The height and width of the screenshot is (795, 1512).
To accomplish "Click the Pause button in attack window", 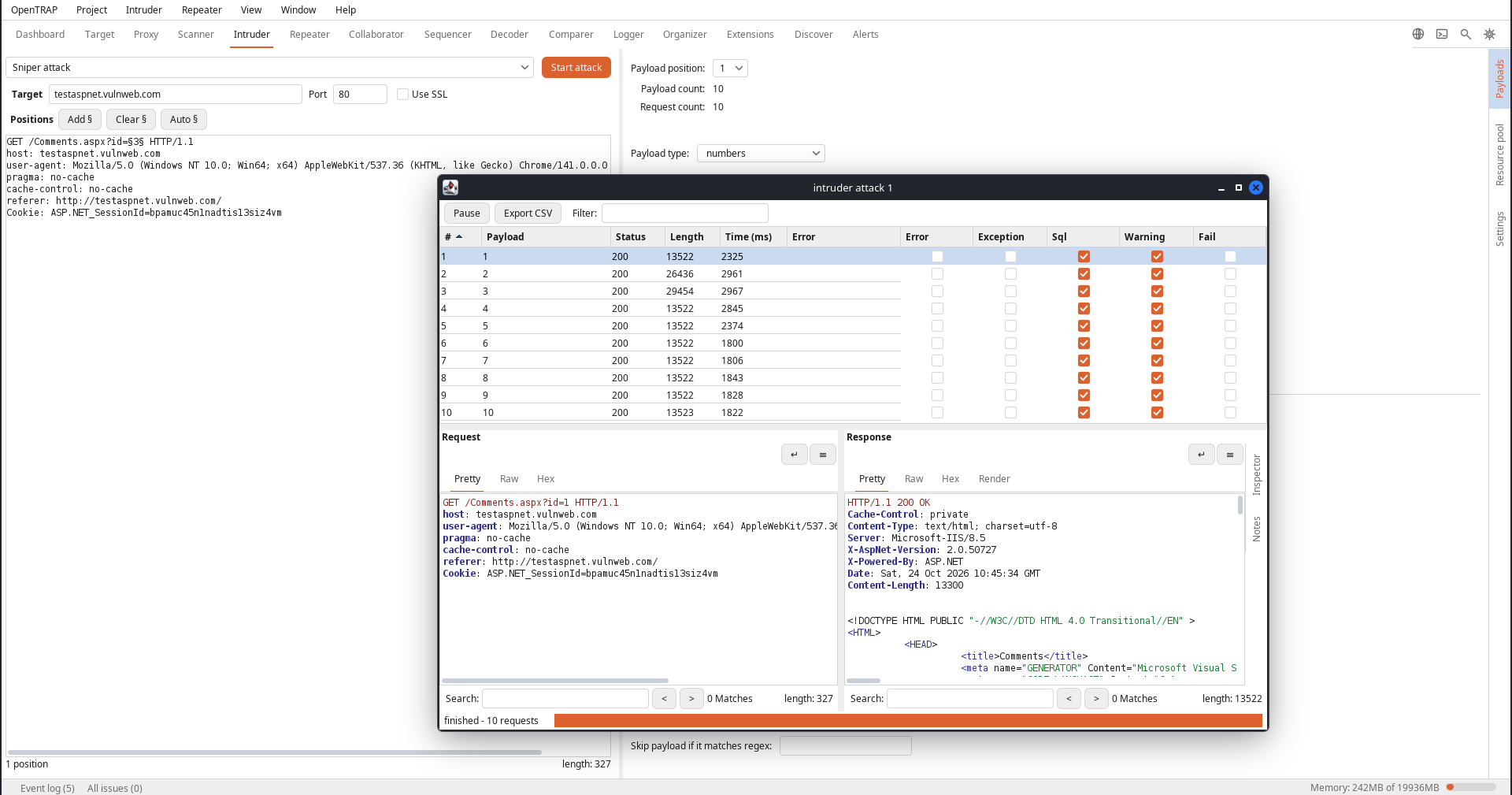I will coord(466,214).
